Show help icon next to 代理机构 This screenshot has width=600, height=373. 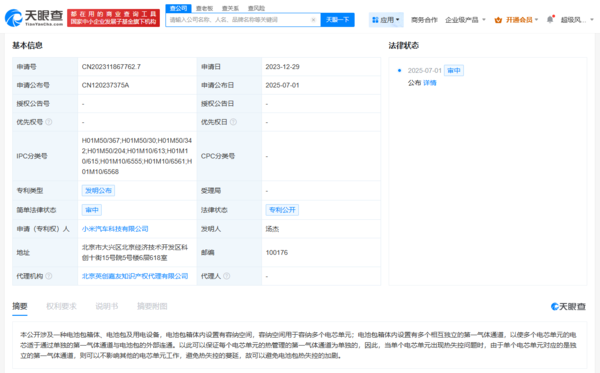49,276
